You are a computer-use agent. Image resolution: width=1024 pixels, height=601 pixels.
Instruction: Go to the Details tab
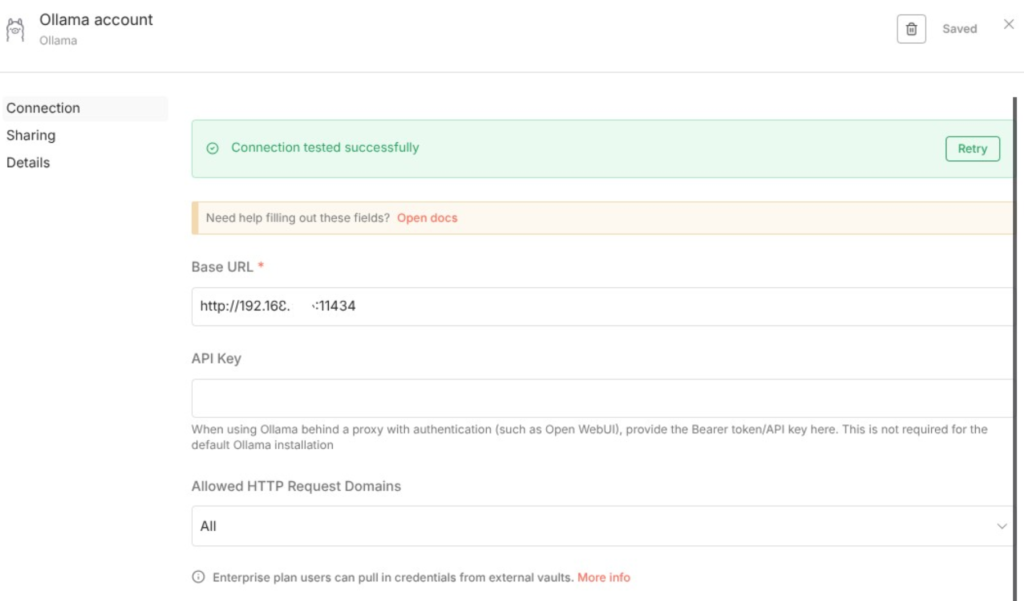pyautogui.click(x=28, y=162)
